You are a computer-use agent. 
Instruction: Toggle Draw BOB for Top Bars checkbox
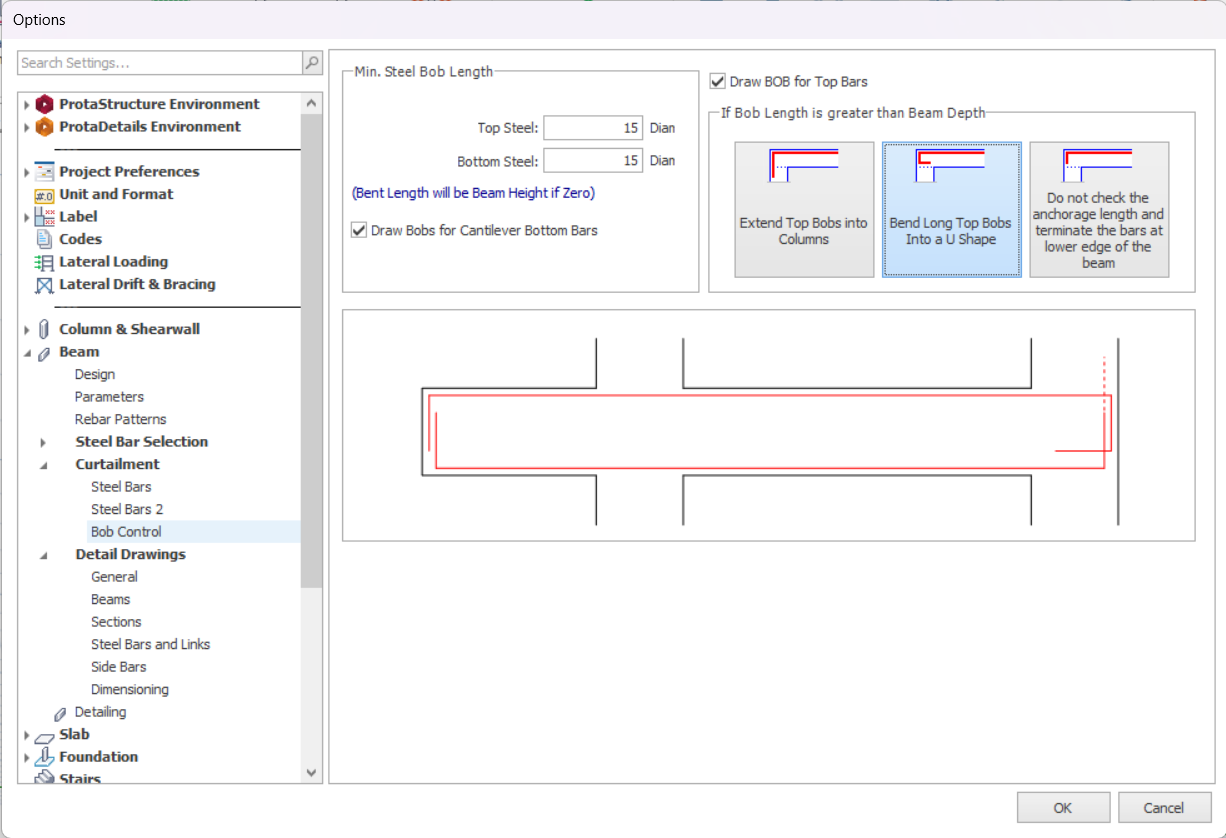coord(717,81)
